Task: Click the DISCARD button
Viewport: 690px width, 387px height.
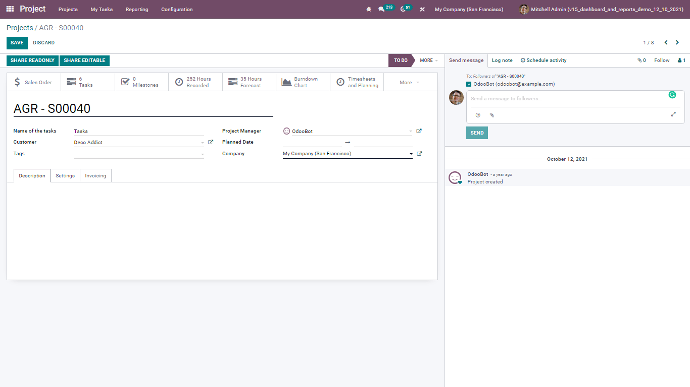Action: (x=44, y=43)
